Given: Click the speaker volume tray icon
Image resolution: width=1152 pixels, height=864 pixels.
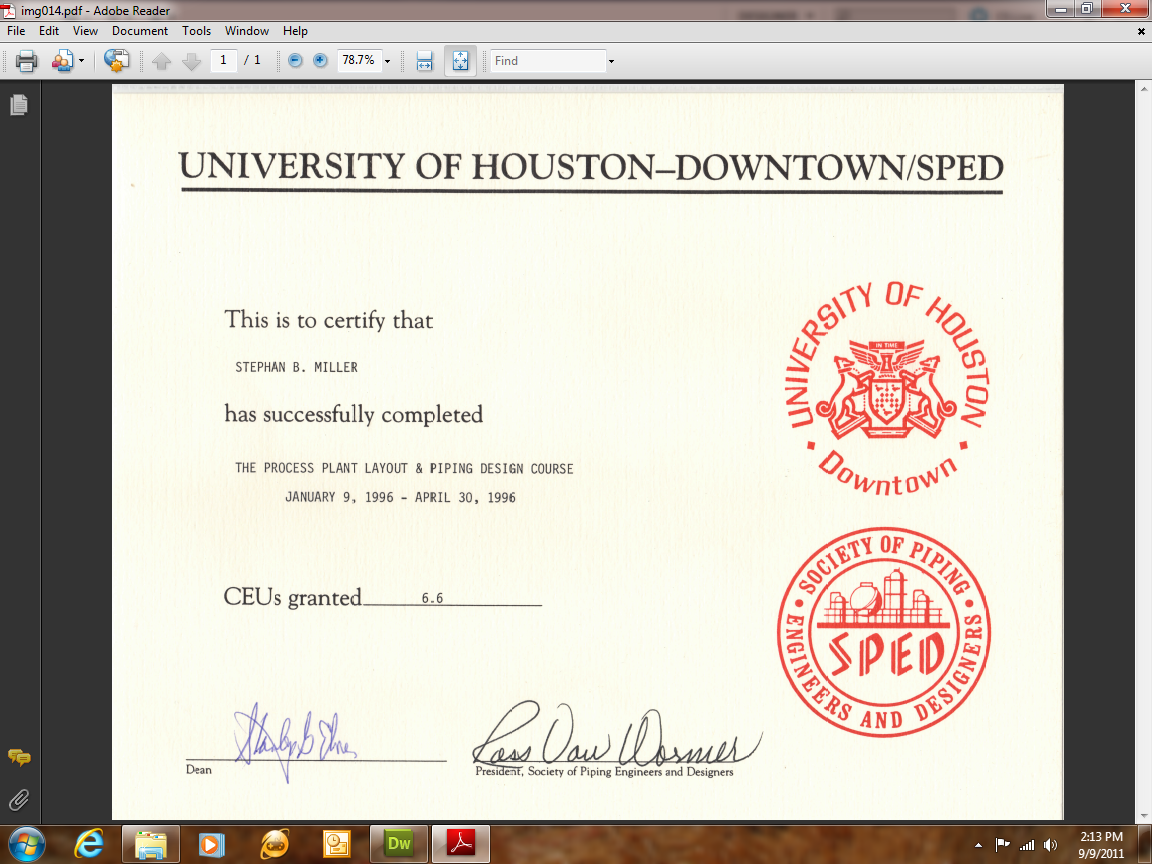Looking at the screenshot, I should (x=1050, y=845).
